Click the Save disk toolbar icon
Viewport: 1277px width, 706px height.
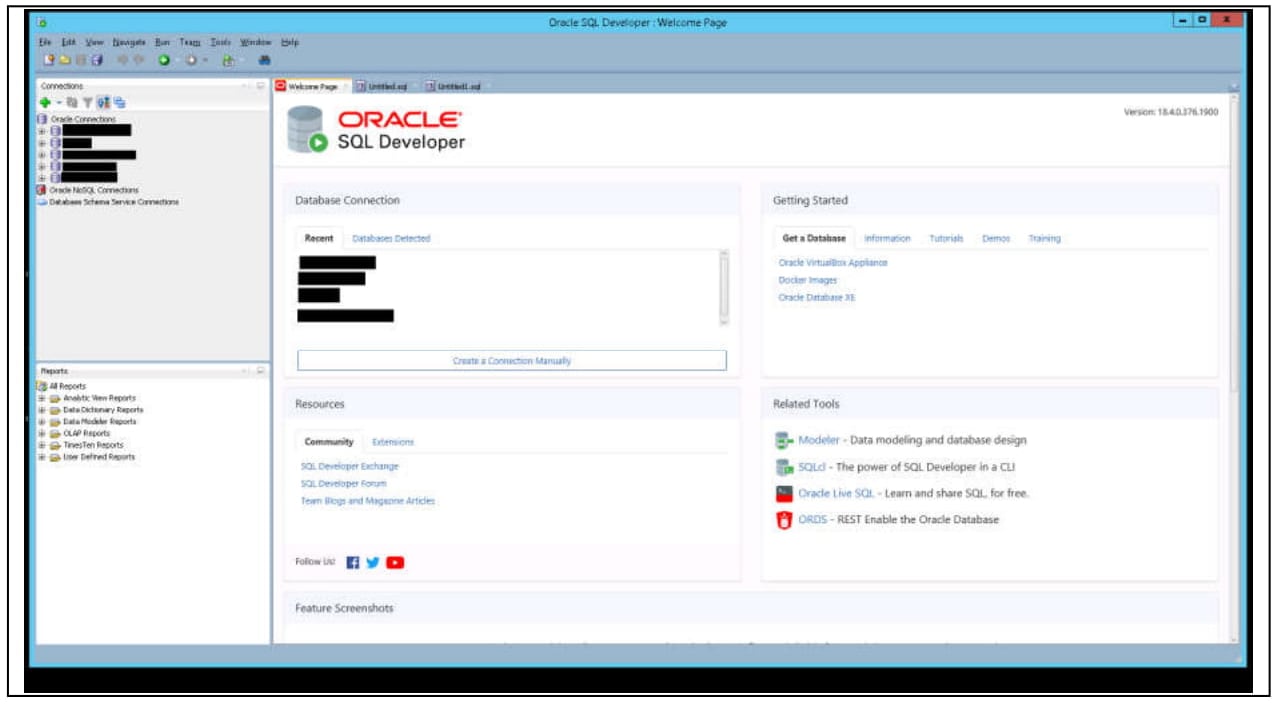click(81, 60)
